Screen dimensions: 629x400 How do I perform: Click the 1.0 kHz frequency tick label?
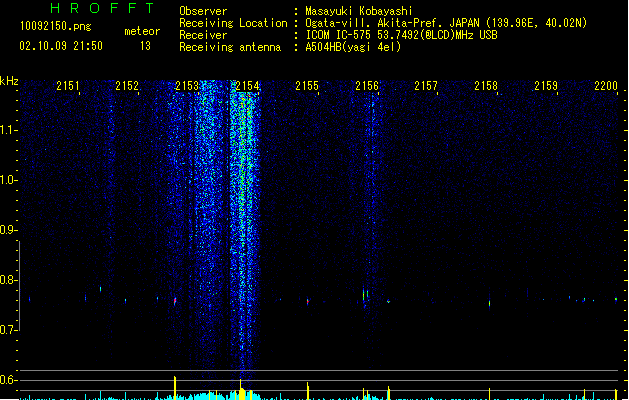pyautogui.click(x=8, y=180)
